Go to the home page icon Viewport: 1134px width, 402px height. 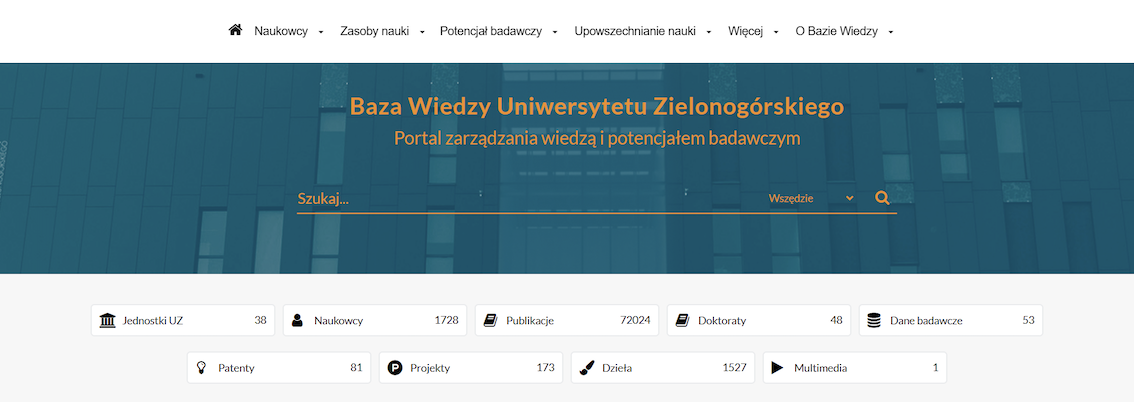pyautogui.click(x=235, y=30)
